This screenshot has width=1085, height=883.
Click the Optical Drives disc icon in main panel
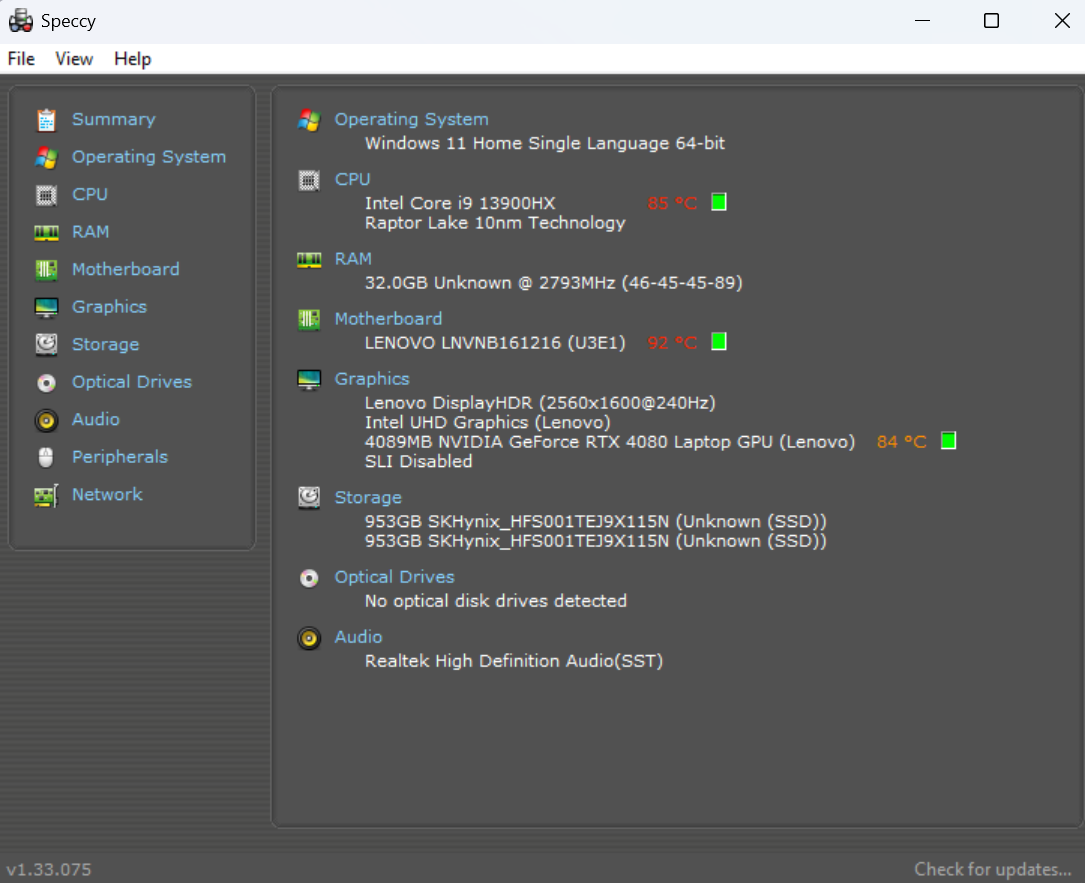[x=309, y=578]
